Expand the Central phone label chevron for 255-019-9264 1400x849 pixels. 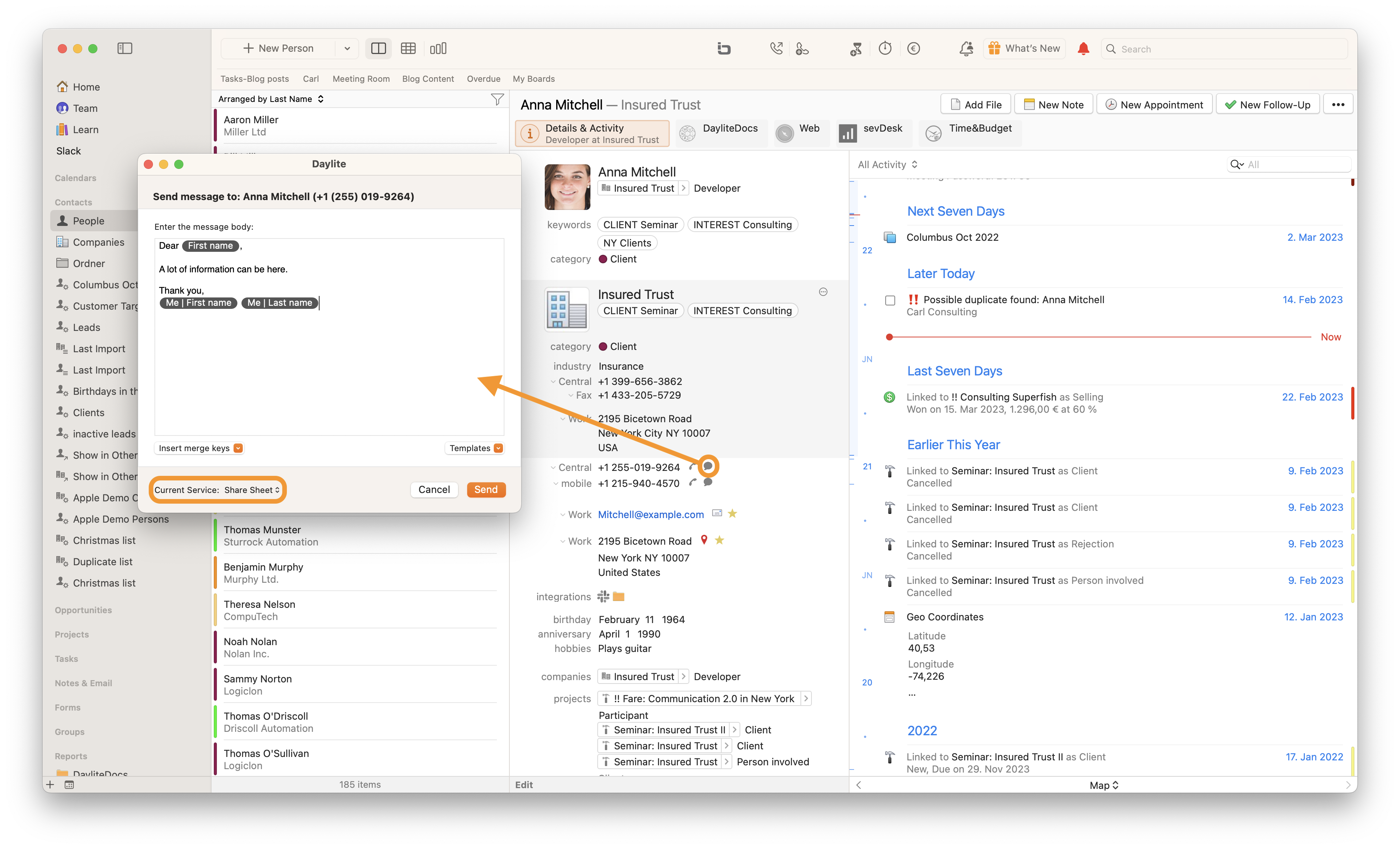[x=553, y=467]
